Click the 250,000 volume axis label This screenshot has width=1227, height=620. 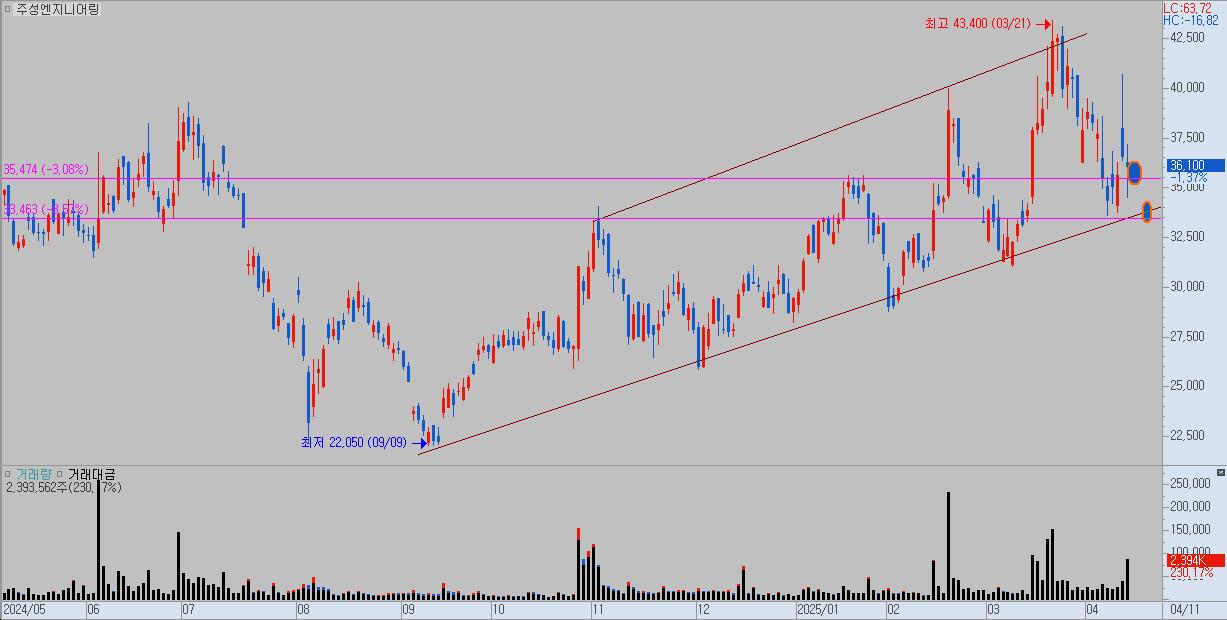point(1191,483)
